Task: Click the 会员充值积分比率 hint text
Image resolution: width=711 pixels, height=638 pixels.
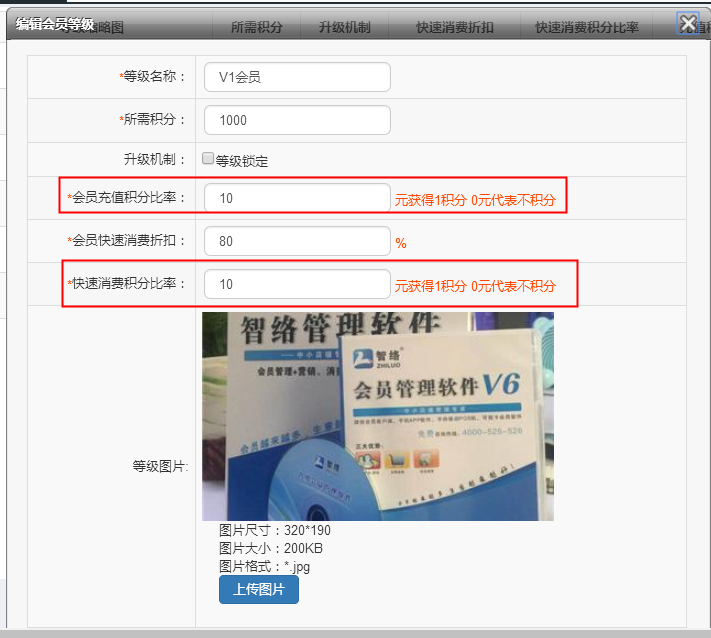Action: [475, 200]
